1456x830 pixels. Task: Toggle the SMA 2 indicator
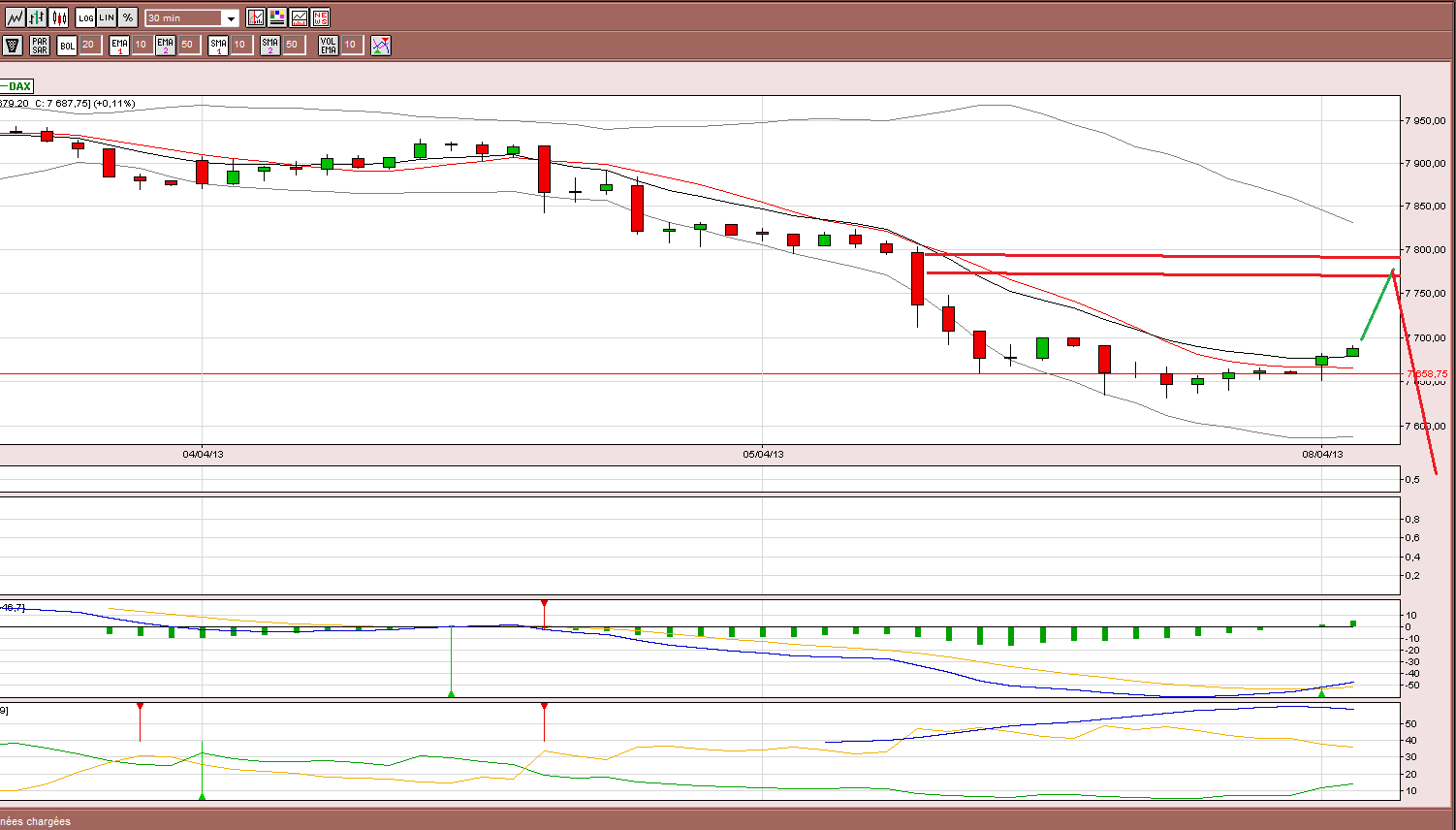tap(269, 45)
